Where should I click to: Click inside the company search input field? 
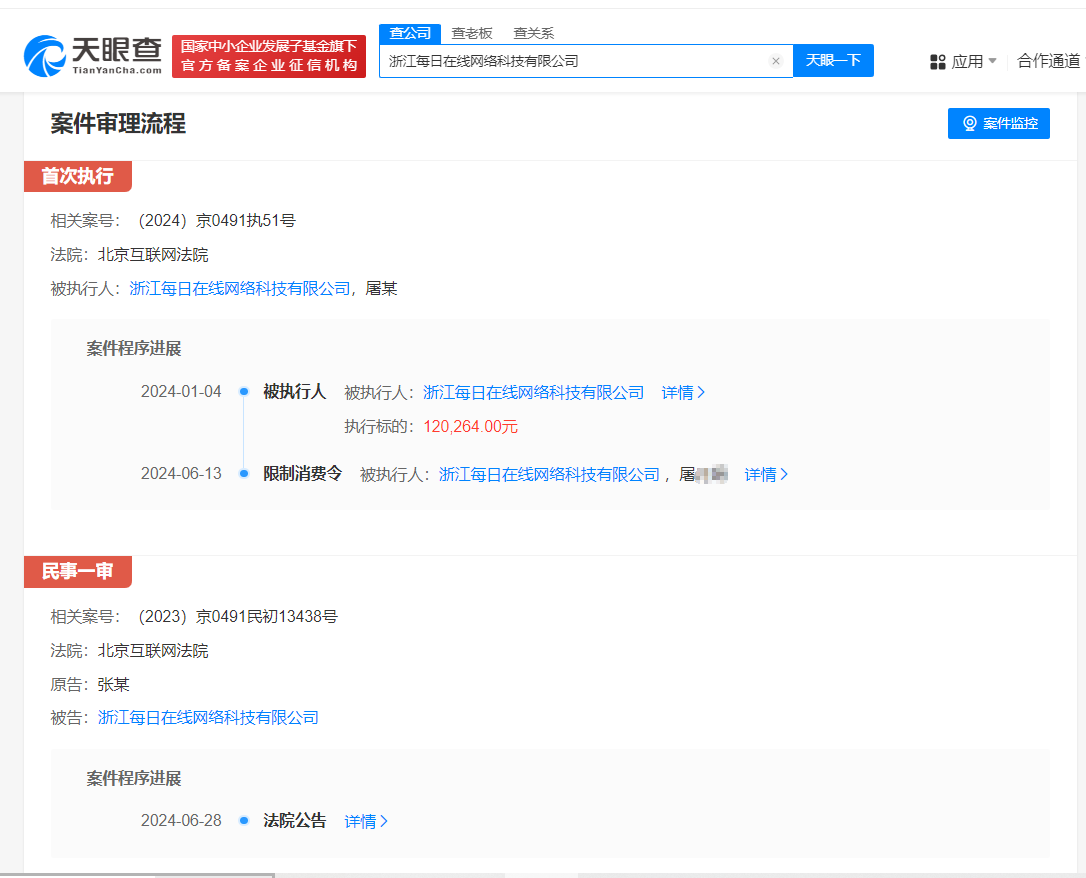click(x=570, y=61)
